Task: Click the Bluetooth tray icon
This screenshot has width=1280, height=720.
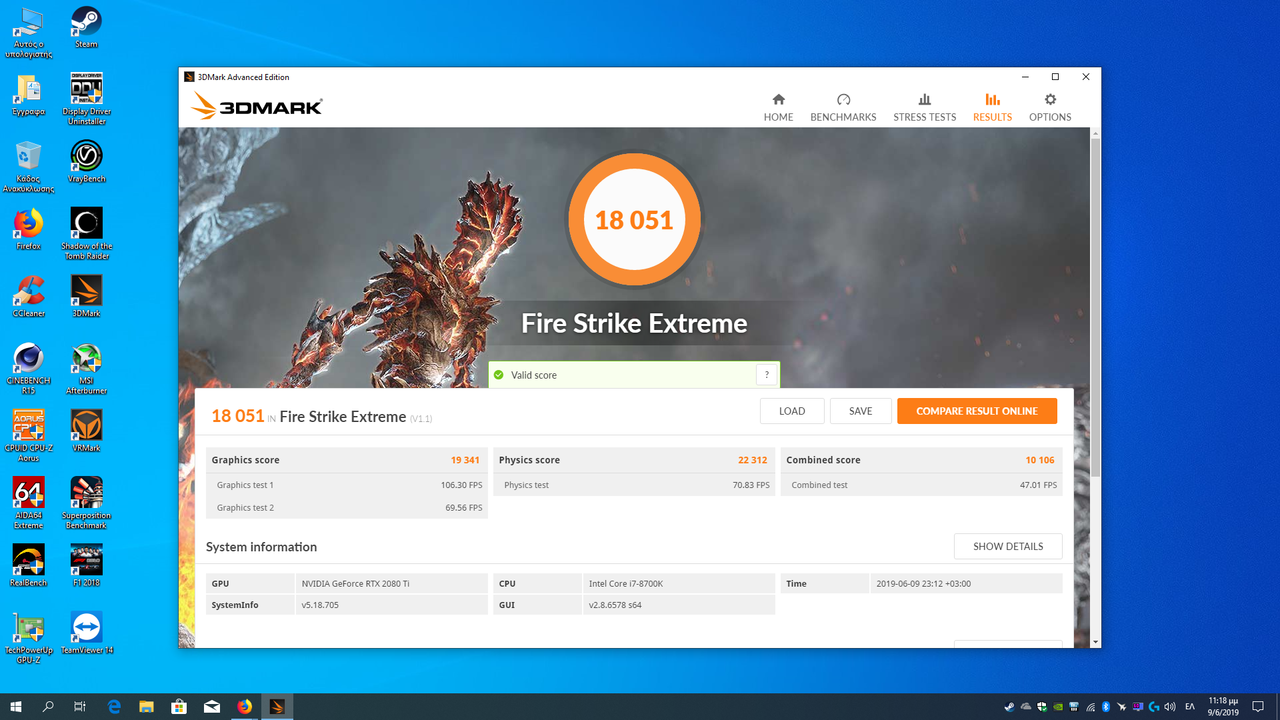Action: click(x=1106, y=707)
